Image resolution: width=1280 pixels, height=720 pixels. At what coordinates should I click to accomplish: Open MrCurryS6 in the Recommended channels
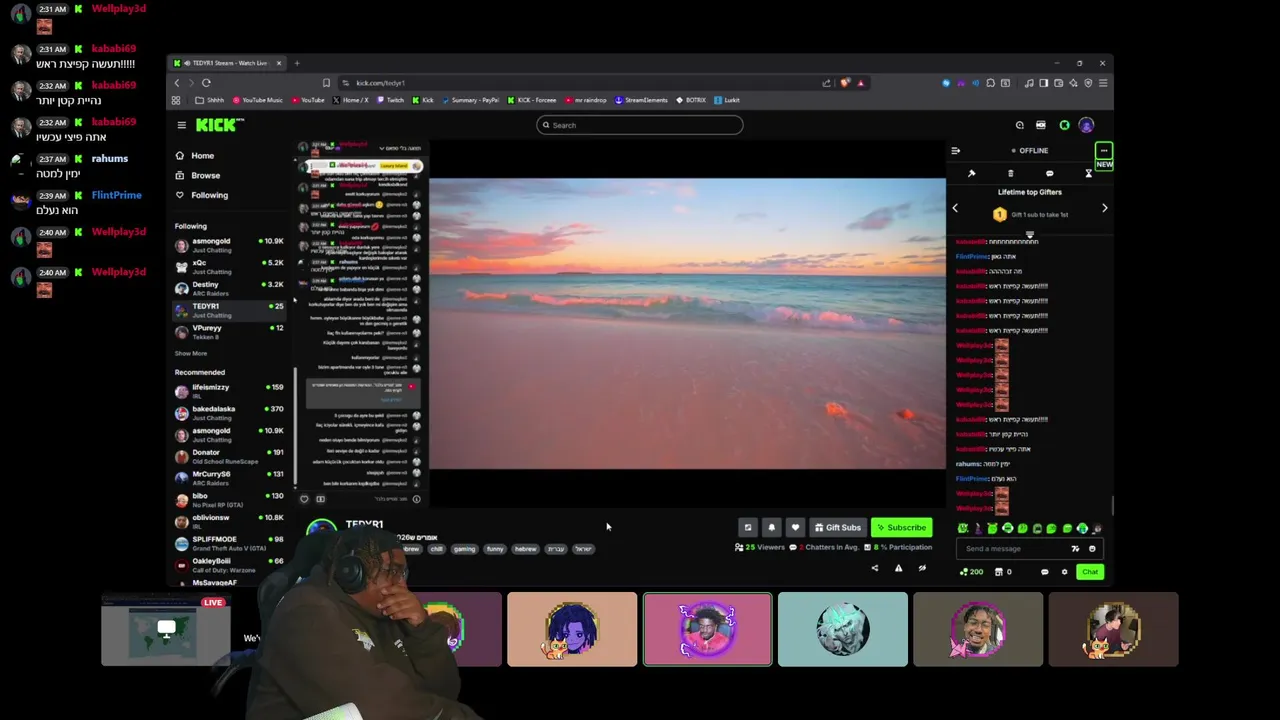(229, 478)
